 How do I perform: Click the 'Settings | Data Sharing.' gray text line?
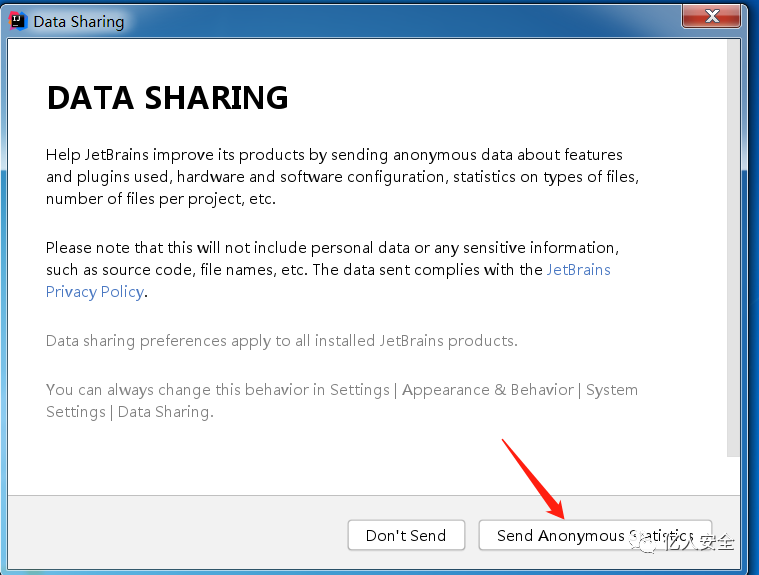[130, 412]
